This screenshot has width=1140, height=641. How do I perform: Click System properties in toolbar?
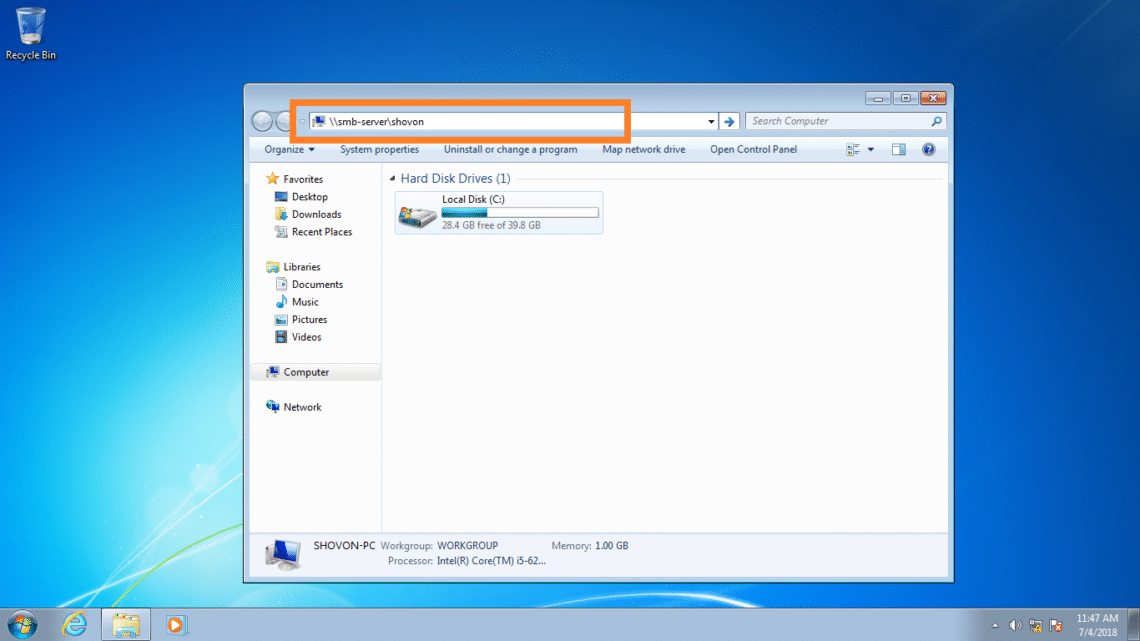(x=379, y=150)
